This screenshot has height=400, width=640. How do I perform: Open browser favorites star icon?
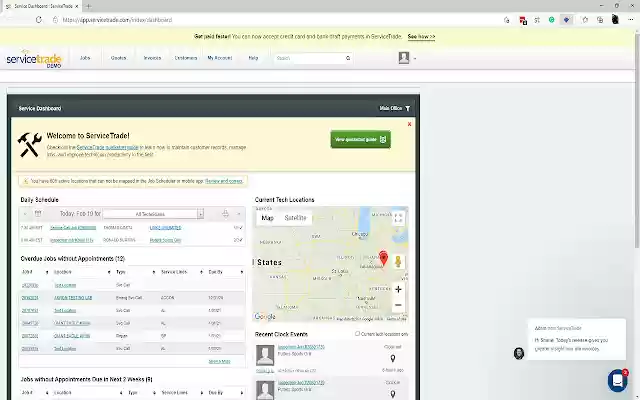[x=584, y=20]
